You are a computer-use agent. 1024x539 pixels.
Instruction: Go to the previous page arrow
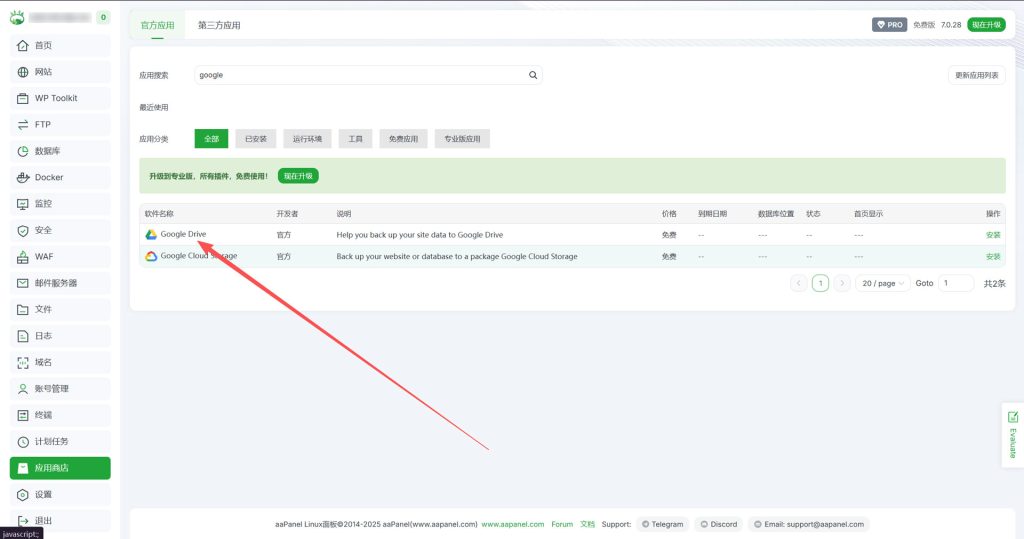(799, 284)
